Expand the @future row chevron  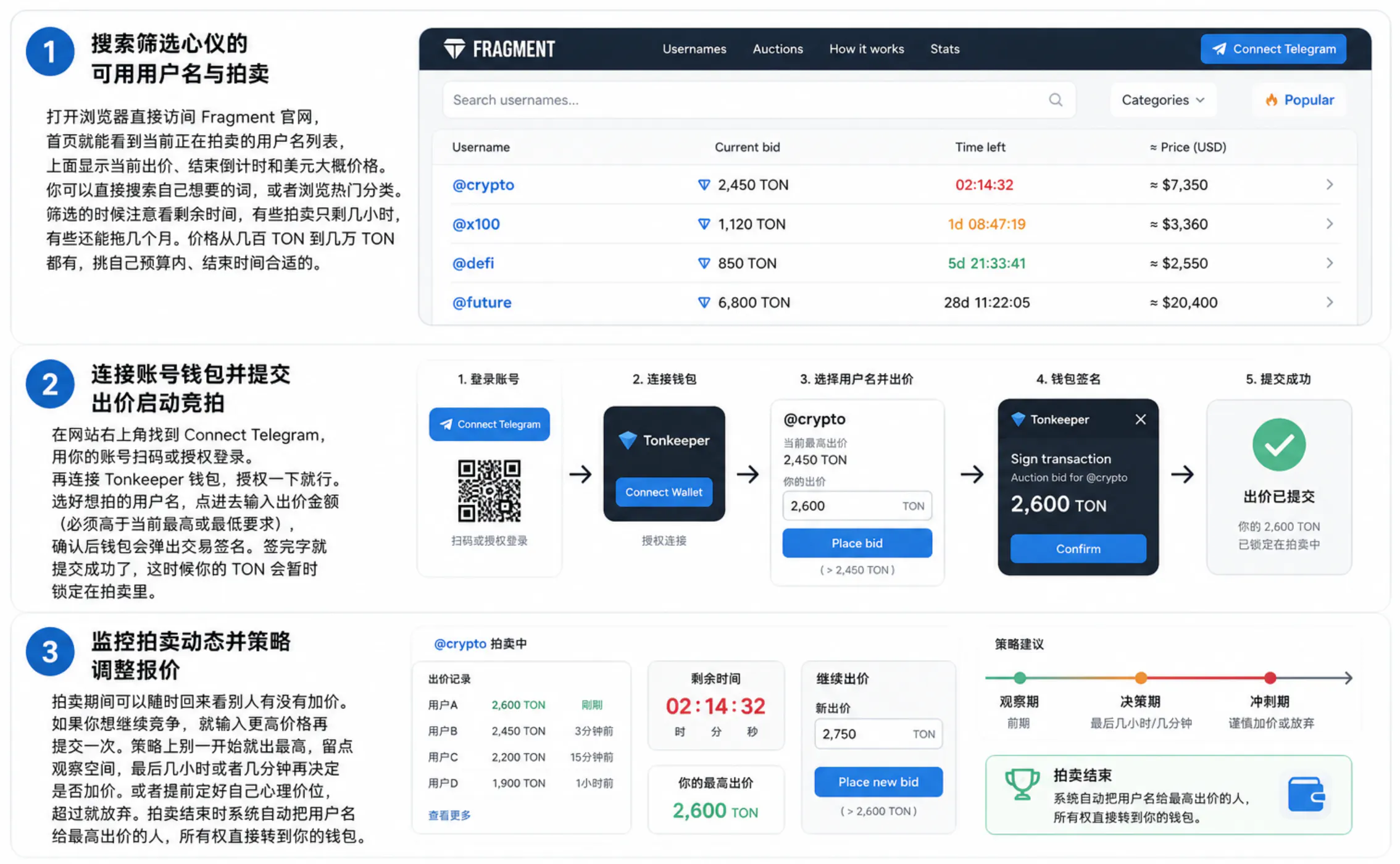(1329, 302)
